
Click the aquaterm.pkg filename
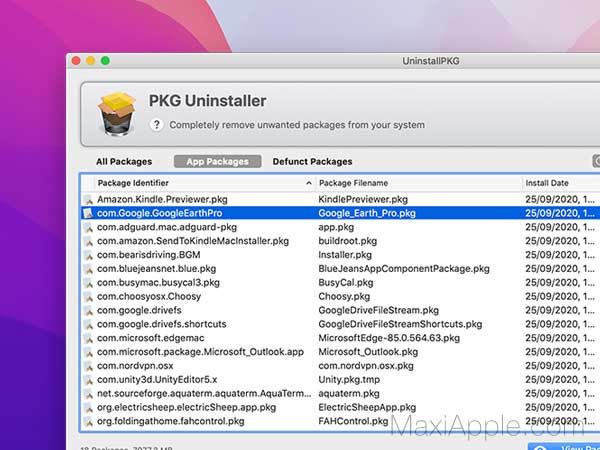click(349, 394)
